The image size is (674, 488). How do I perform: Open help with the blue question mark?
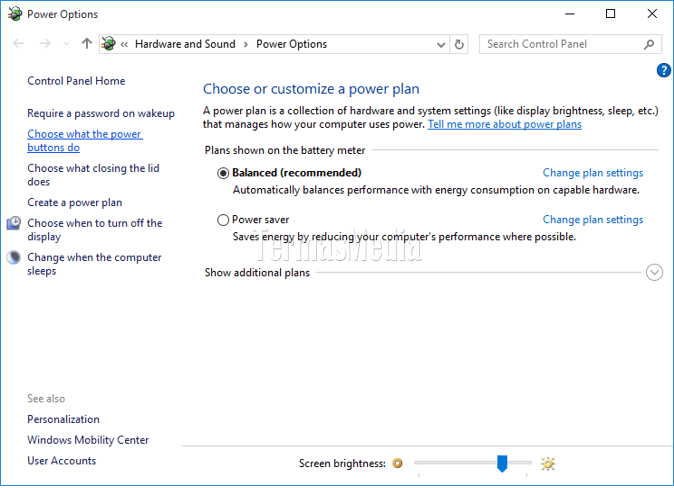tap(663, 70)
